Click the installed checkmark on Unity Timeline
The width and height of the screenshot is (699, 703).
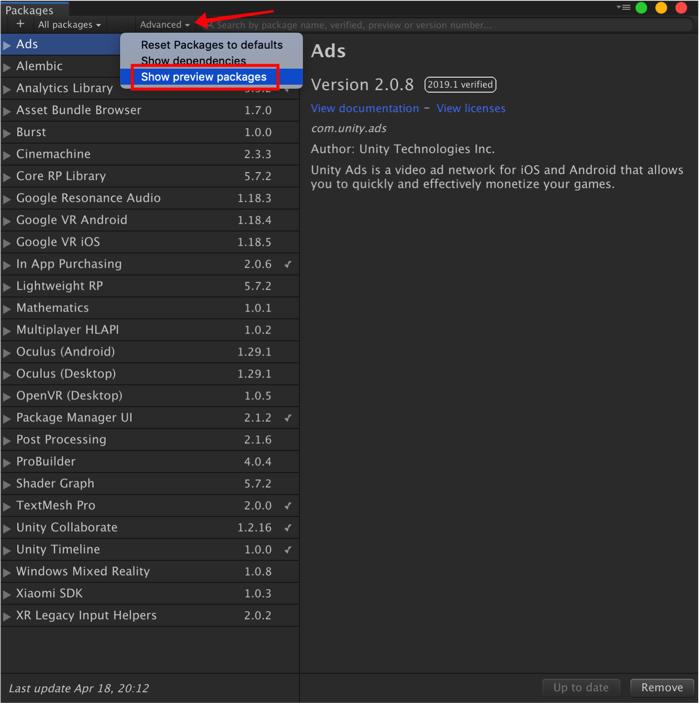pos(288,550)
